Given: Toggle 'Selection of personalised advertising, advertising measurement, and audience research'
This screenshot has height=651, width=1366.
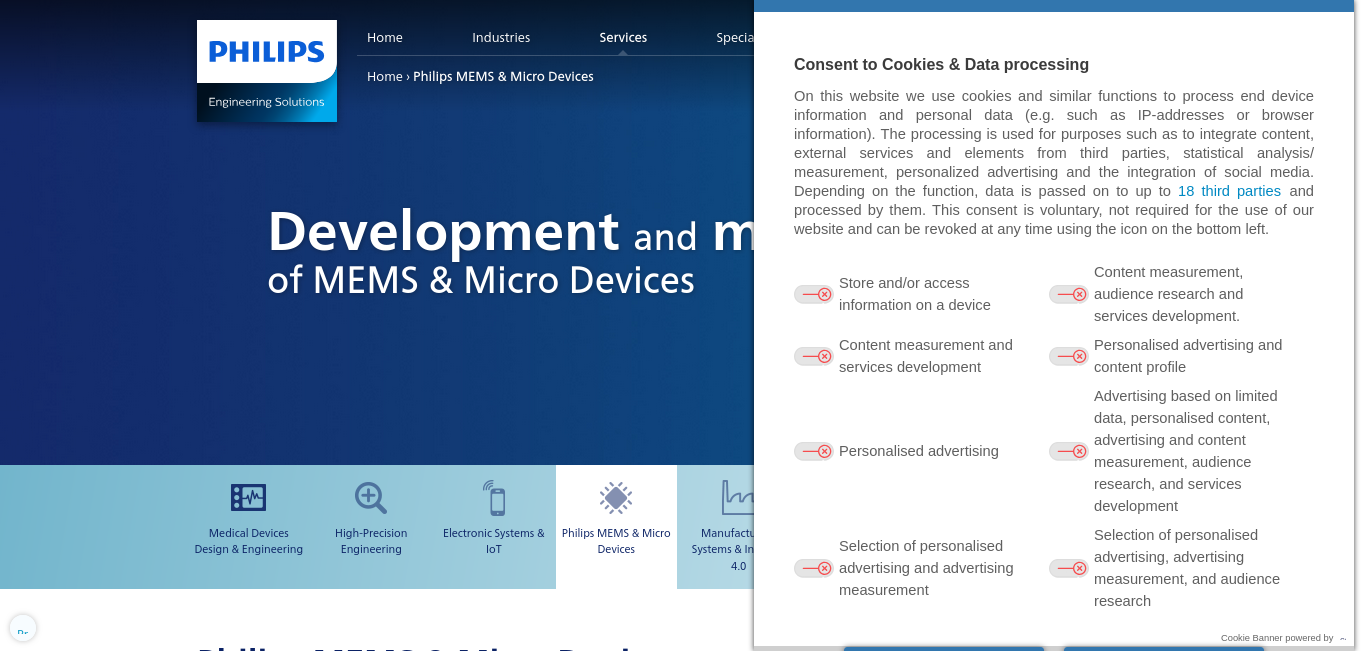Looking at the screenshot, I should tap(1068, 568).
